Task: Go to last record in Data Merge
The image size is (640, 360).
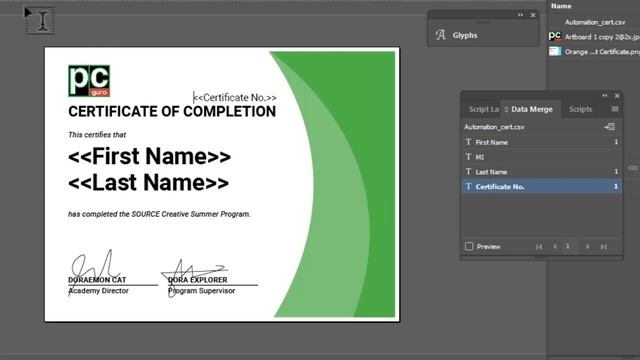Action: (x=603, y=247)
